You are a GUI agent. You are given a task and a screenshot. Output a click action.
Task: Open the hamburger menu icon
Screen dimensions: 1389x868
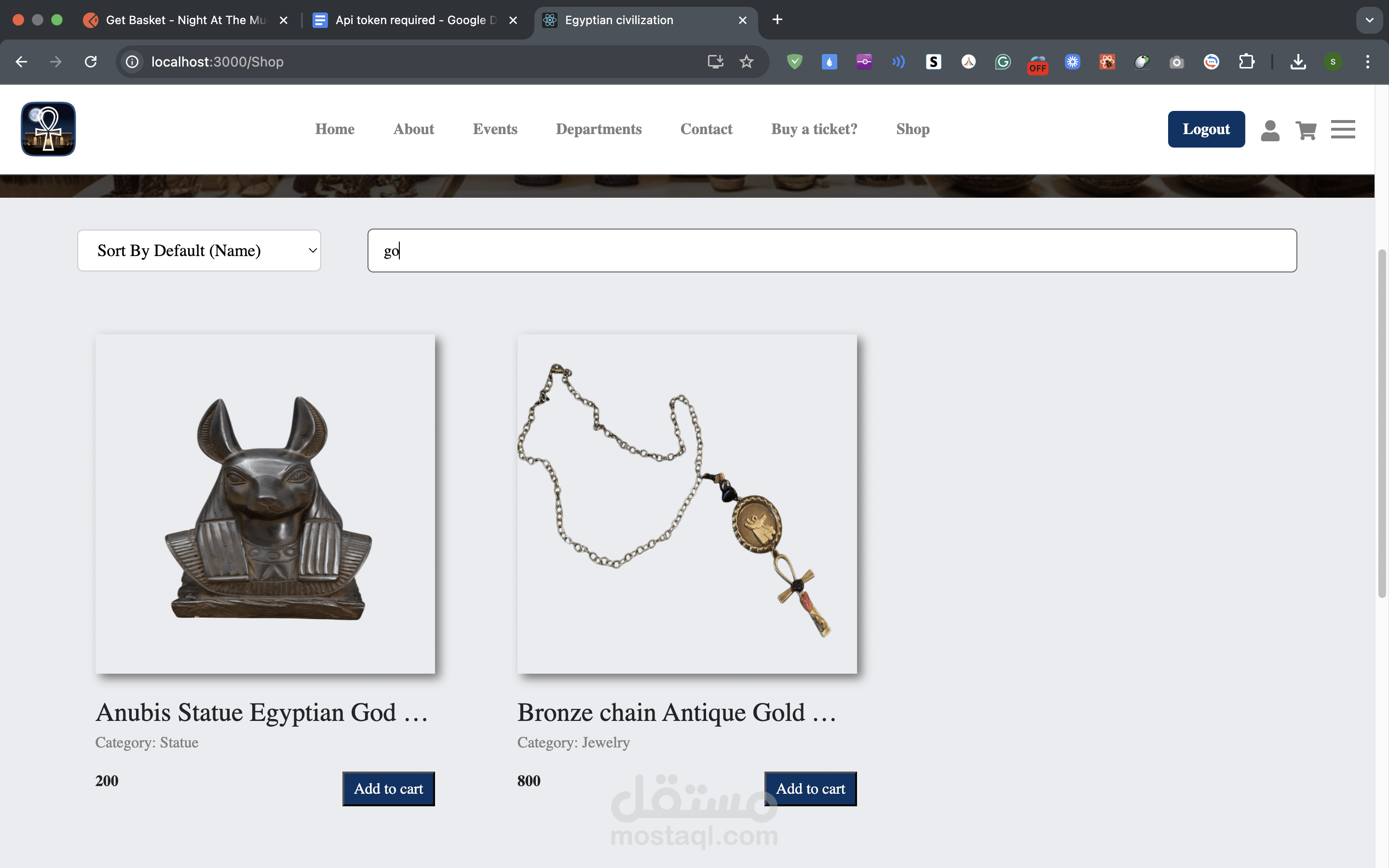pos(1343,129)
